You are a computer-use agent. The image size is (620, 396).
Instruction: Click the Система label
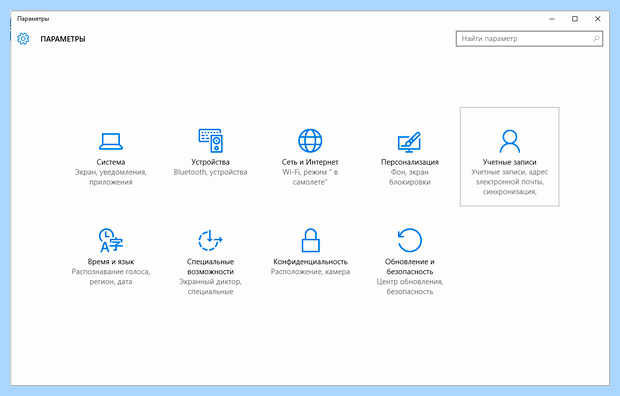click(x=111, y=162)
